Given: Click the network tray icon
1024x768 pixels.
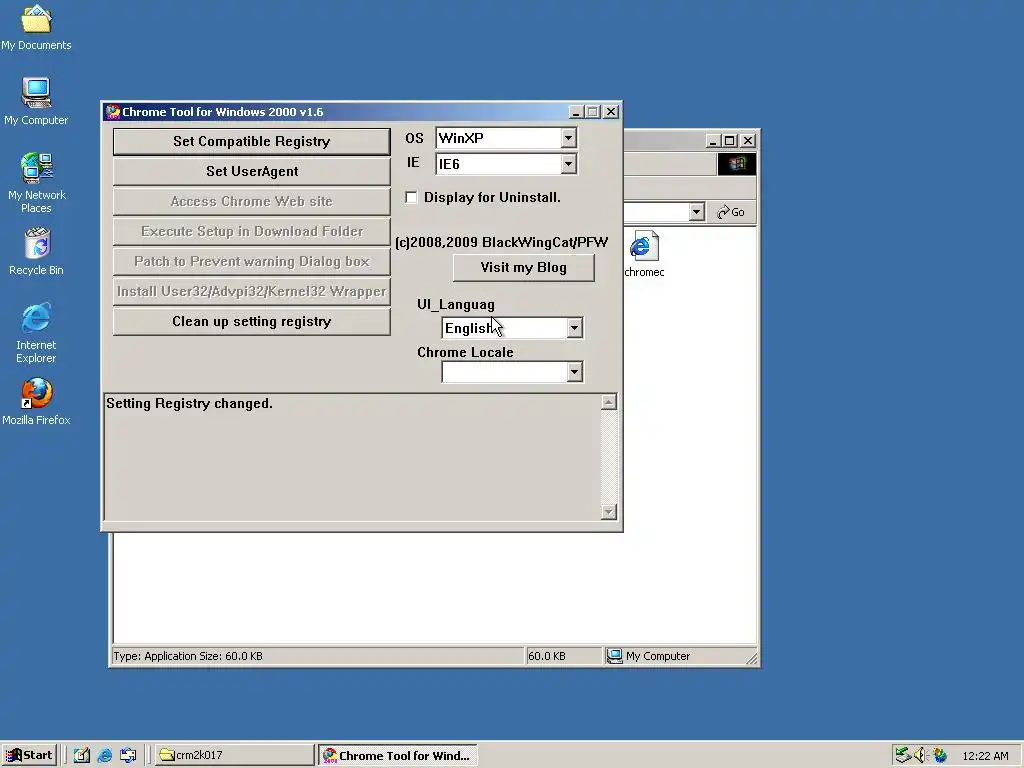Looking at the screenshot, I should (x=903, y=755).
